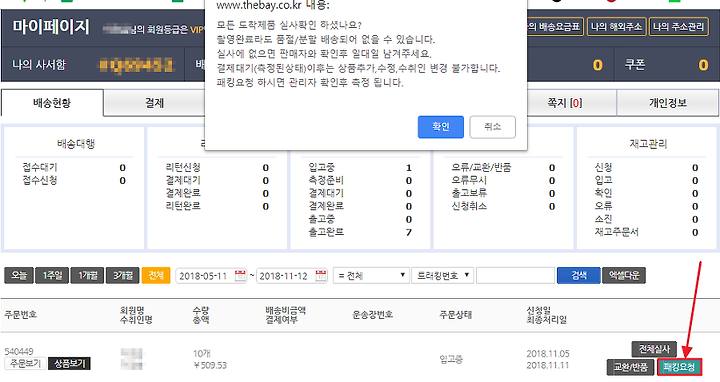Screen dimensions: 720x382
Task: Click the 운송장번호 column header
Action: (x=372, y=315)
